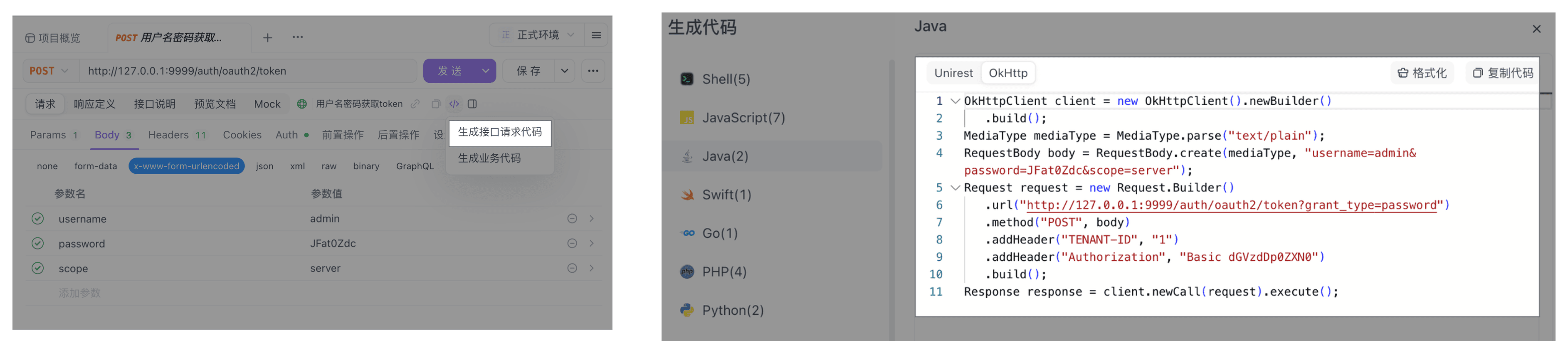
Task: Toggle the split panel layout icon
Action: 472,104
